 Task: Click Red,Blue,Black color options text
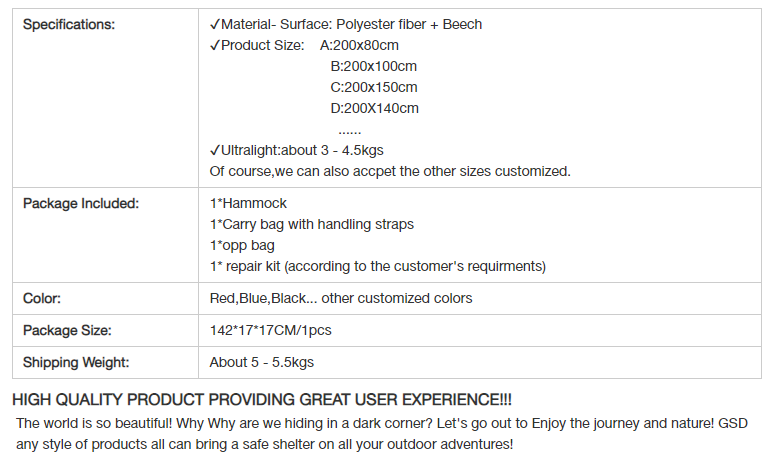pyautogui.click(x=341, y=298)
